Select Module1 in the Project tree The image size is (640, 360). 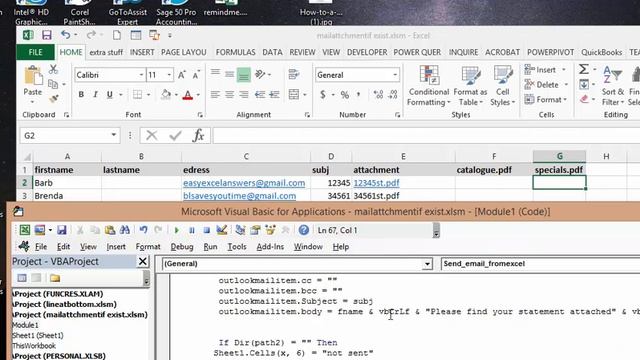click(25, 325)
